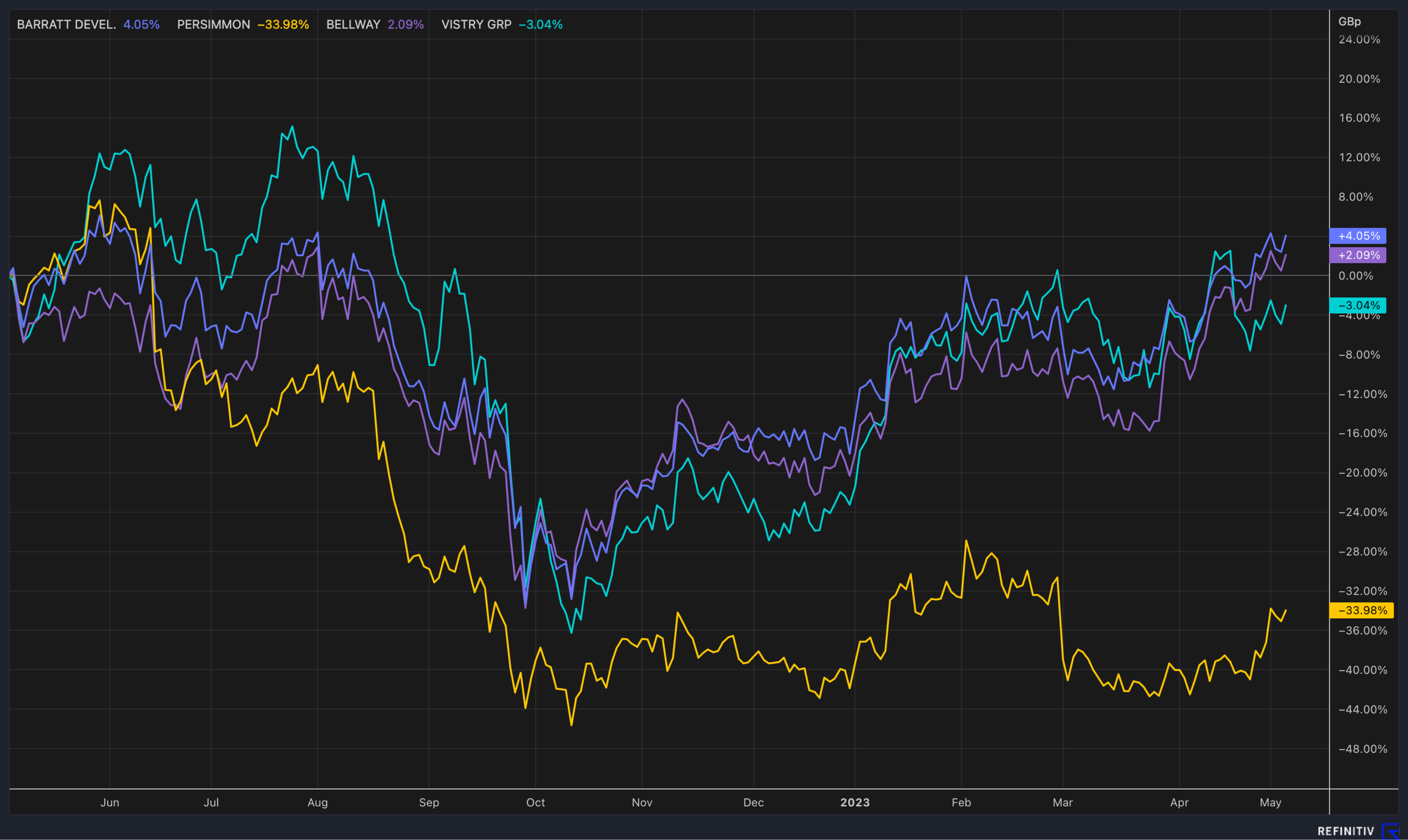Select the PERSIMMON legend label
The image size is (1408, 840).
tap(213, 24)
